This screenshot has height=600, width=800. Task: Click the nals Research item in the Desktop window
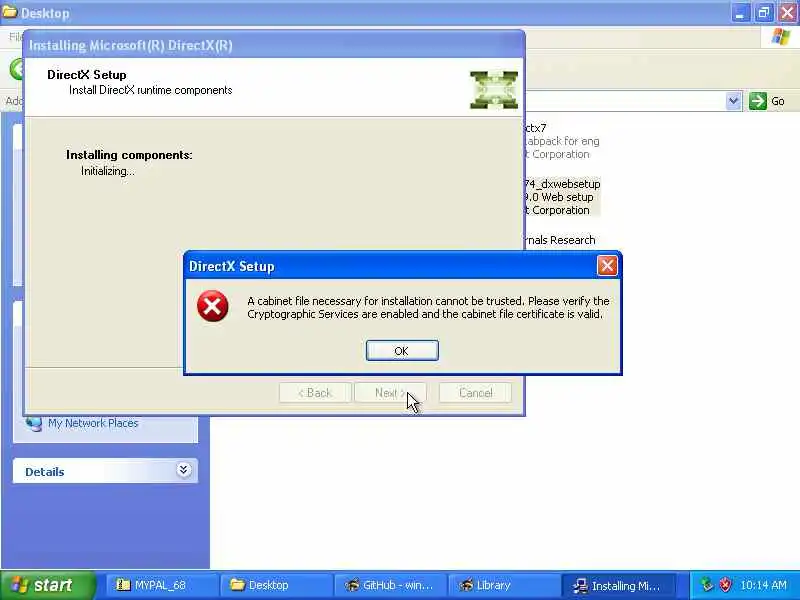[560, 240]
